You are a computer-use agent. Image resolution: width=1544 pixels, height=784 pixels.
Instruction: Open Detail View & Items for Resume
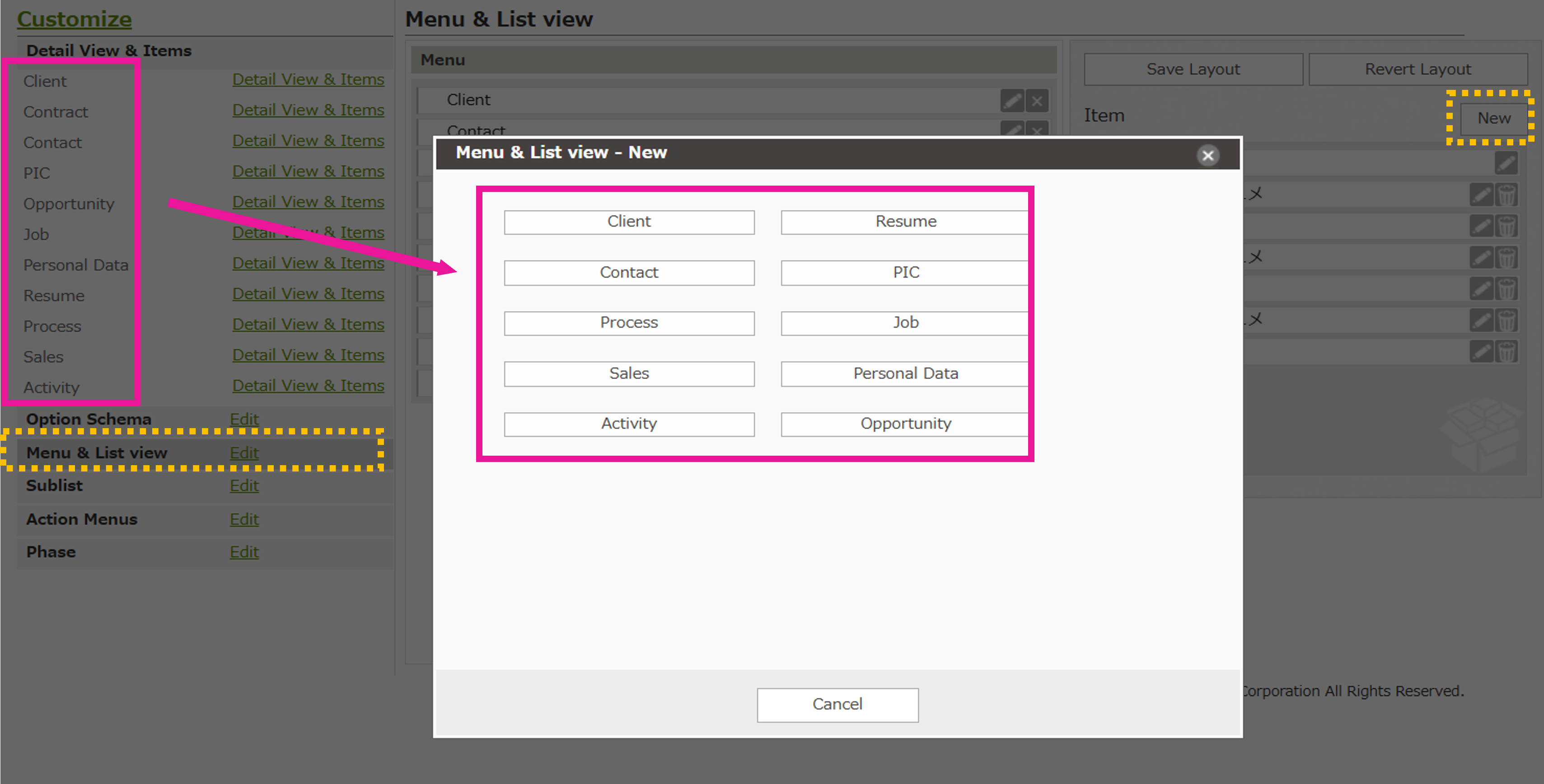pyautogui.click(x=308, y=294)
